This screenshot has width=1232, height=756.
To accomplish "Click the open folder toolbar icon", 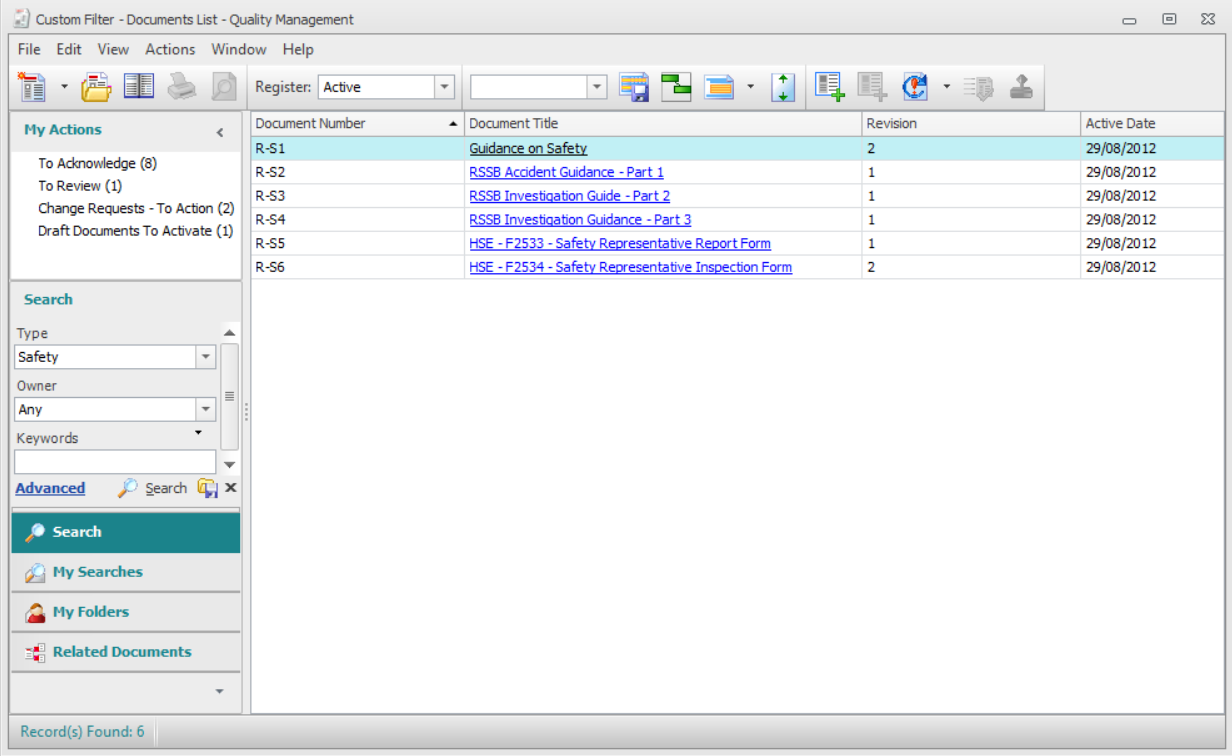I will click(x=95, y=86).
